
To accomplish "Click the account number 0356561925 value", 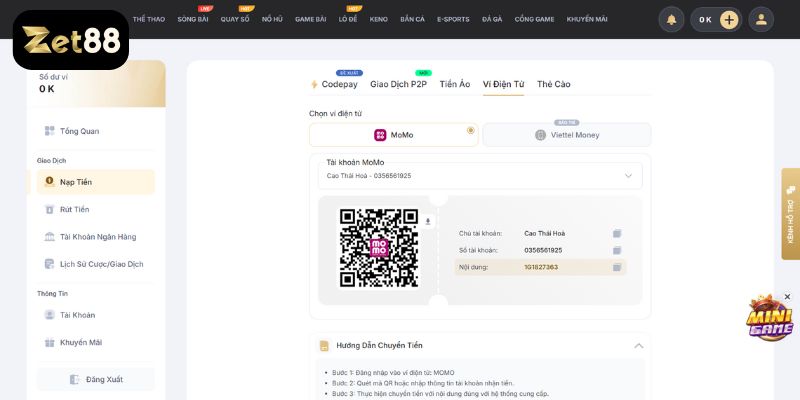I will pyautogui.click(x=543, y=251).
